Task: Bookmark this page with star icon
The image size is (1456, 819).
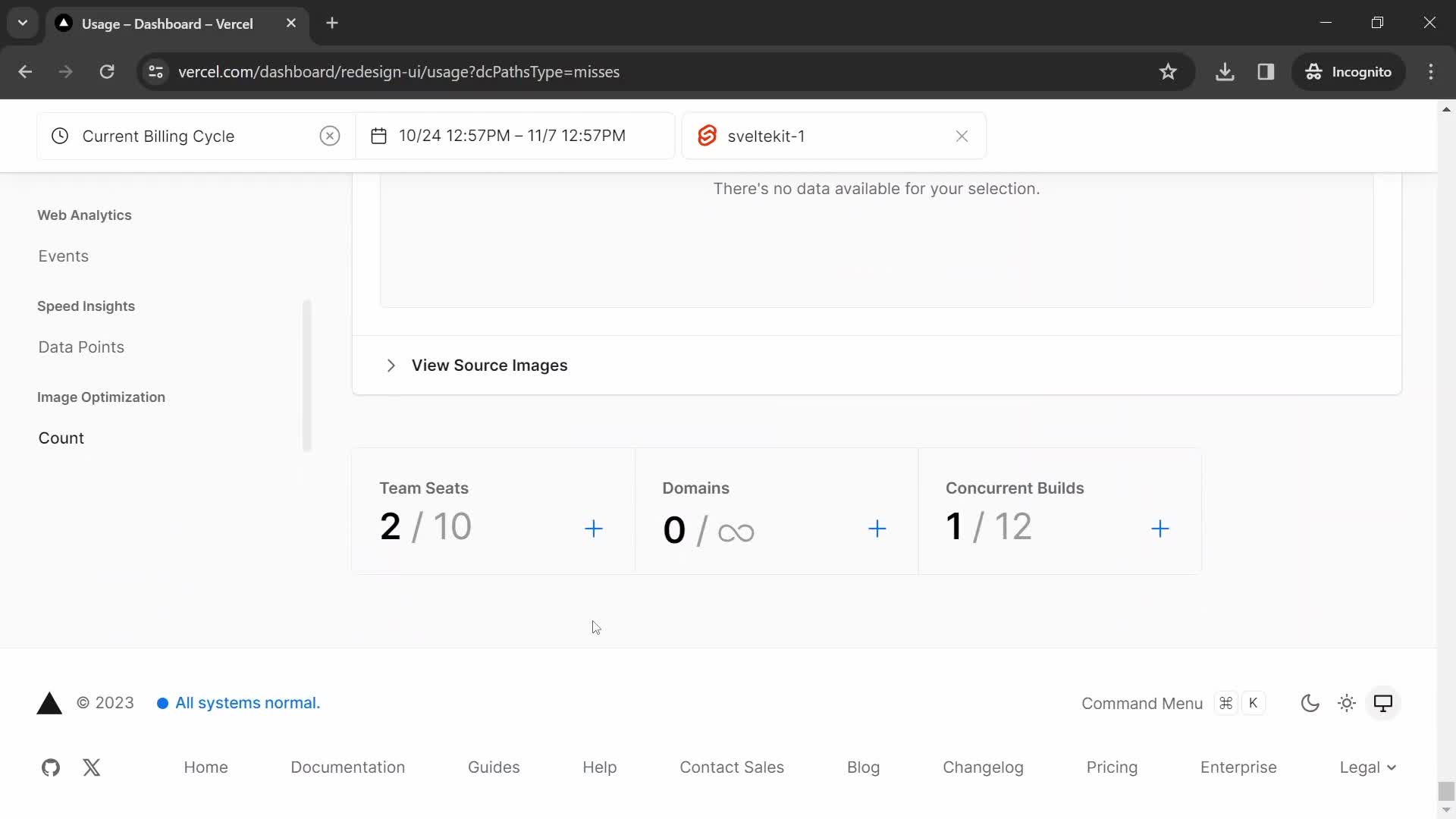Action: [x=1168, y=72]
